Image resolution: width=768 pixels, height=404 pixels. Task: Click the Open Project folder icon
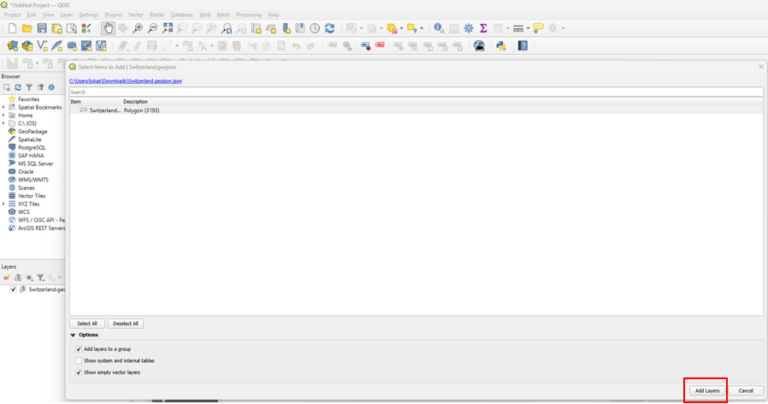[27, 28]
